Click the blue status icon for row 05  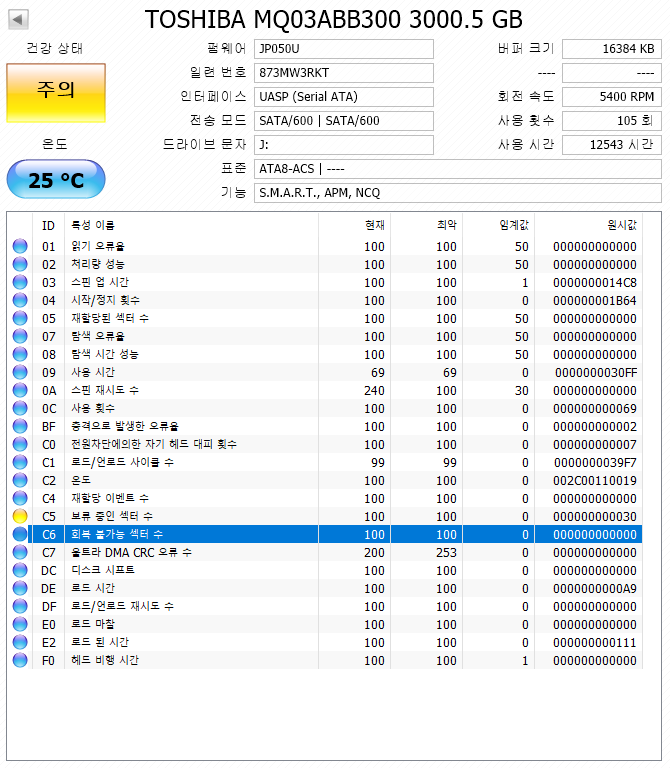coord(20,318)
